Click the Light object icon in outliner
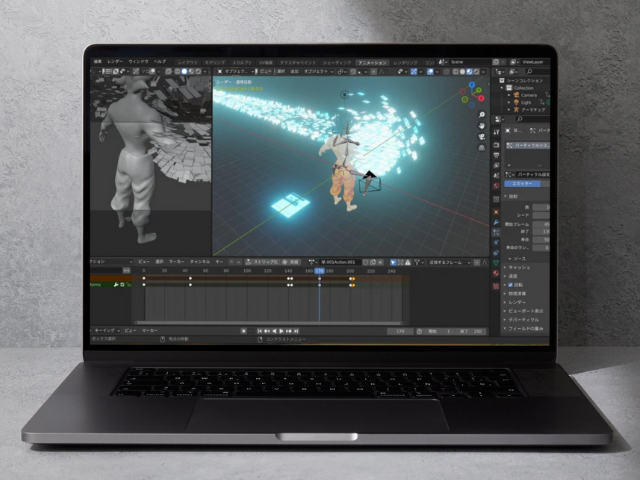Viewport: 640px width, 480px height. point(516,102)
